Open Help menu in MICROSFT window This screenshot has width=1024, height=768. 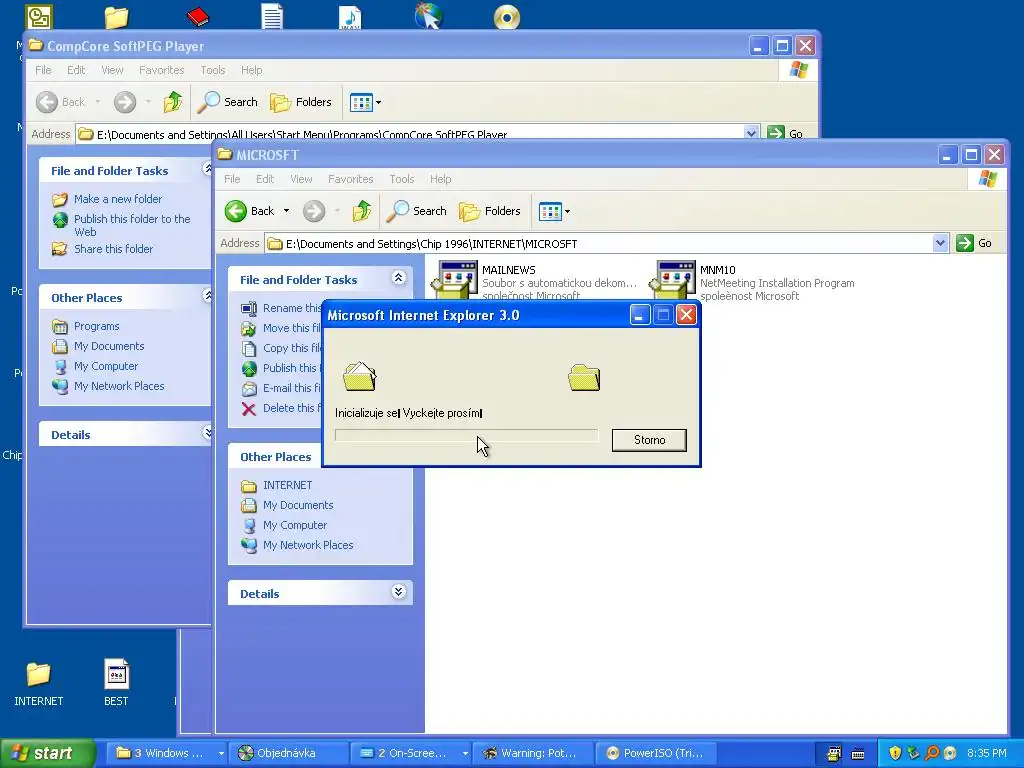tap(440, 179)
